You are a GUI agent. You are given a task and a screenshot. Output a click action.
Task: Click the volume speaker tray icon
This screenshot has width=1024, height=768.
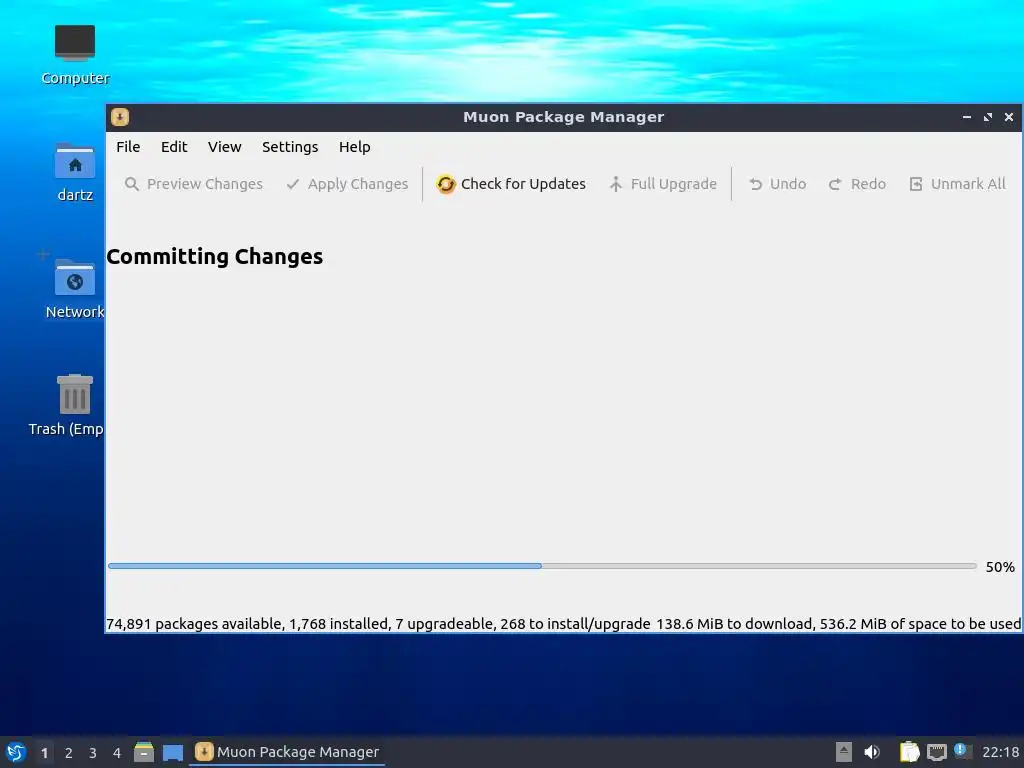(872, 752)
